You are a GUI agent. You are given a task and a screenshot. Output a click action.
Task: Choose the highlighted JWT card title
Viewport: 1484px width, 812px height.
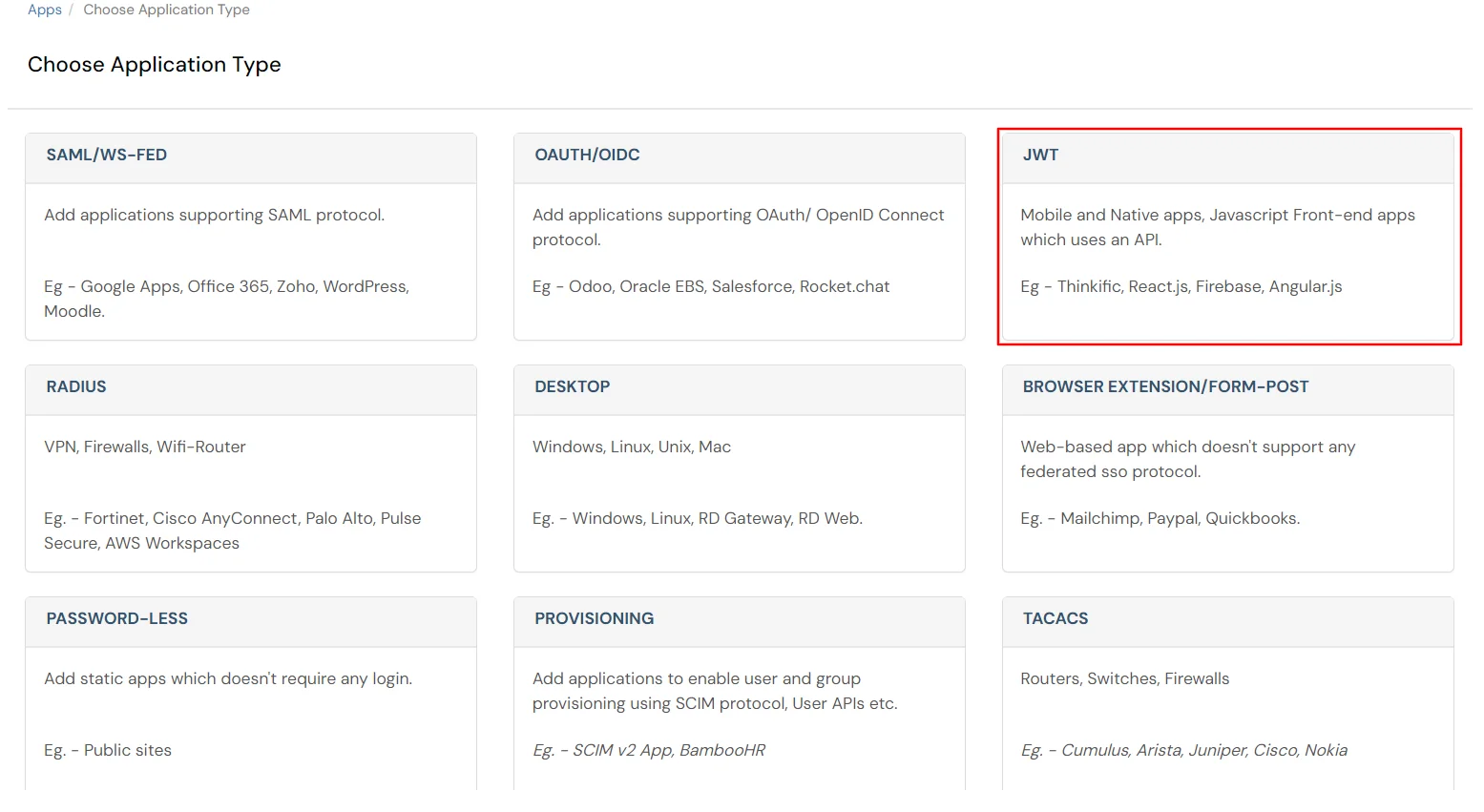click(1040, 156)
